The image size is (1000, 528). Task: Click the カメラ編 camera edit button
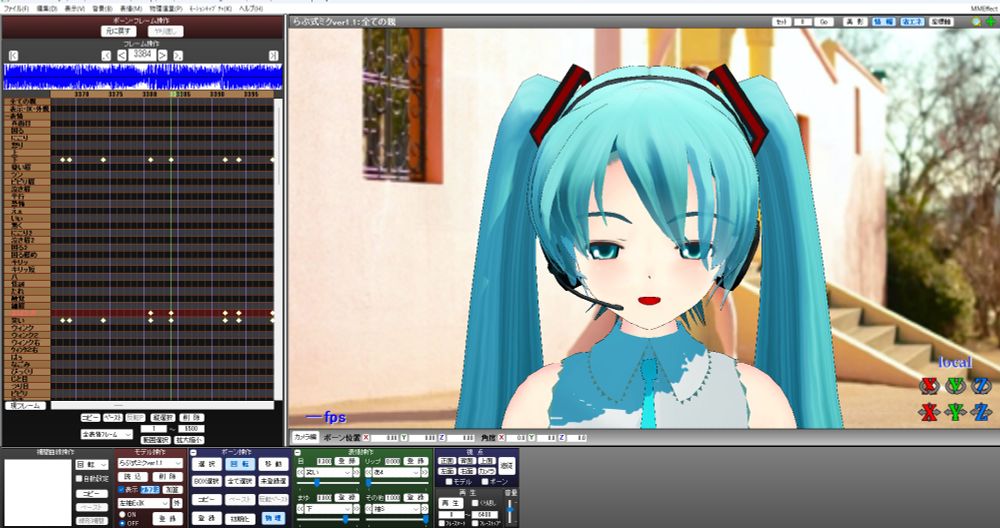click(x=305, y=437)
